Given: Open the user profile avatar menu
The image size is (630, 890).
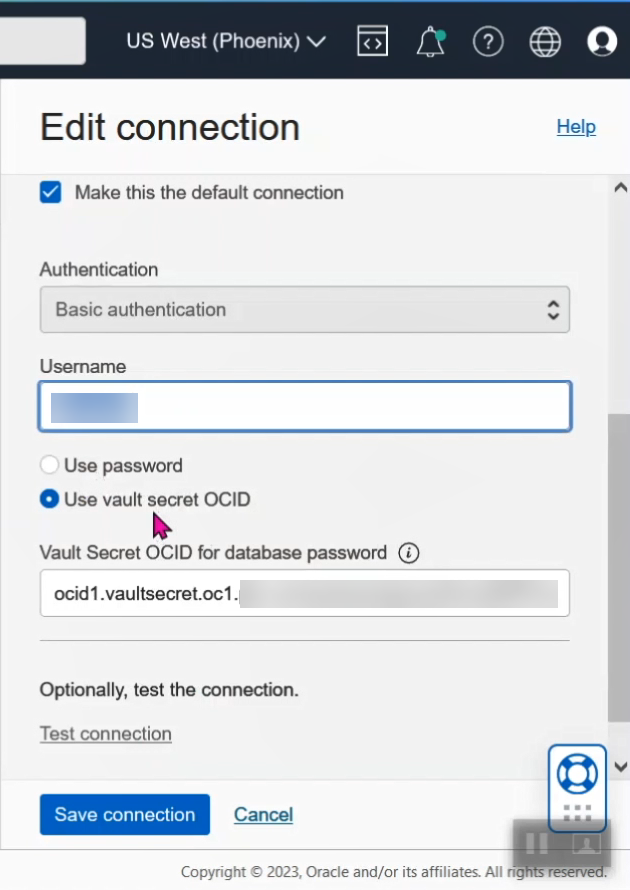Looking at the screenshot, I should (x=602, y=42).
